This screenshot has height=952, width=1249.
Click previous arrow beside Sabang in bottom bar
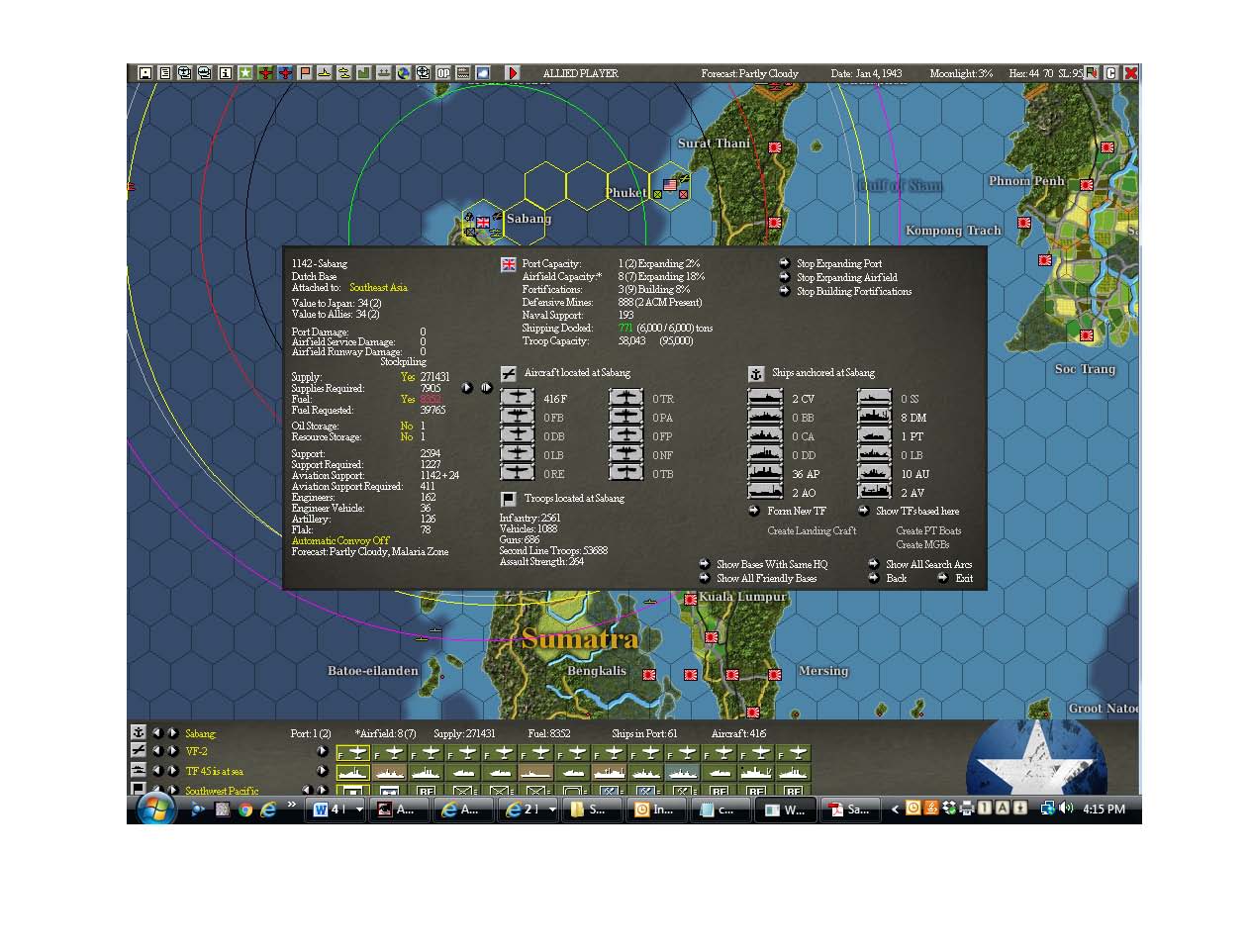point(158,733)
